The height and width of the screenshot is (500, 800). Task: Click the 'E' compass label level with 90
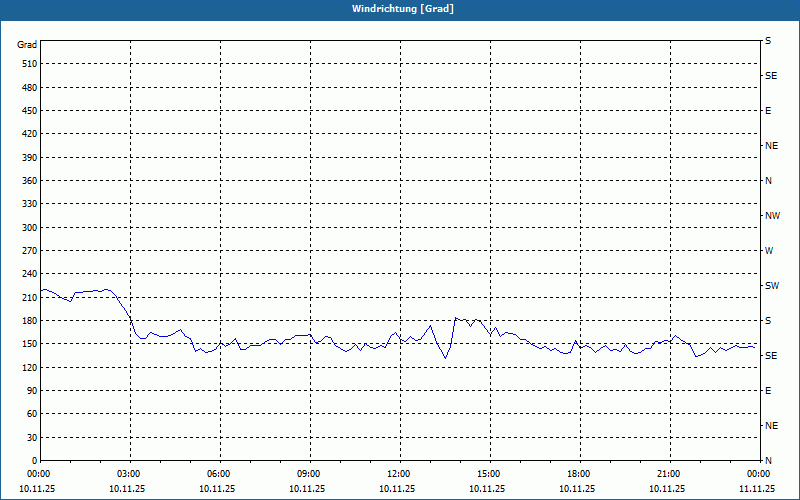coord(768,391)
